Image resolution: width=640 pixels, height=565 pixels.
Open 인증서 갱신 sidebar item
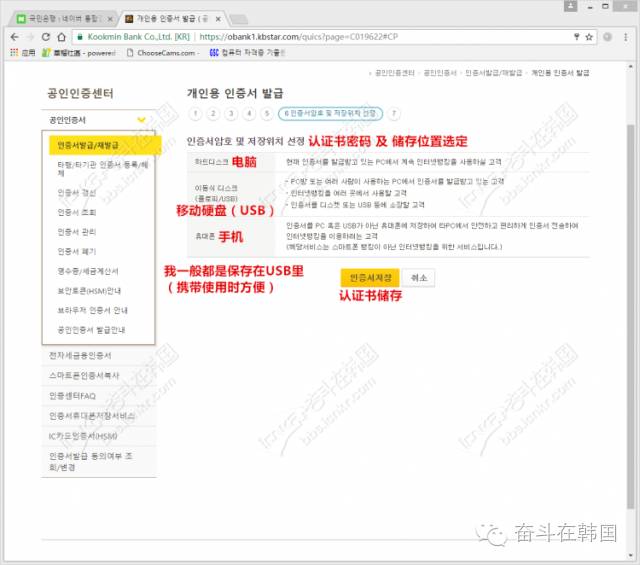click(x=77, y=193)
